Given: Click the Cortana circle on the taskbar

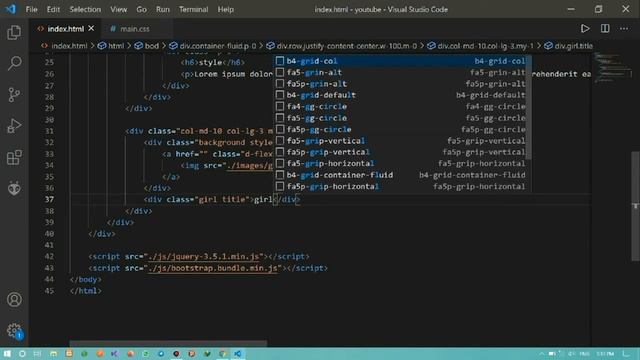Looking at the screenshot, I should coord(22,354).
